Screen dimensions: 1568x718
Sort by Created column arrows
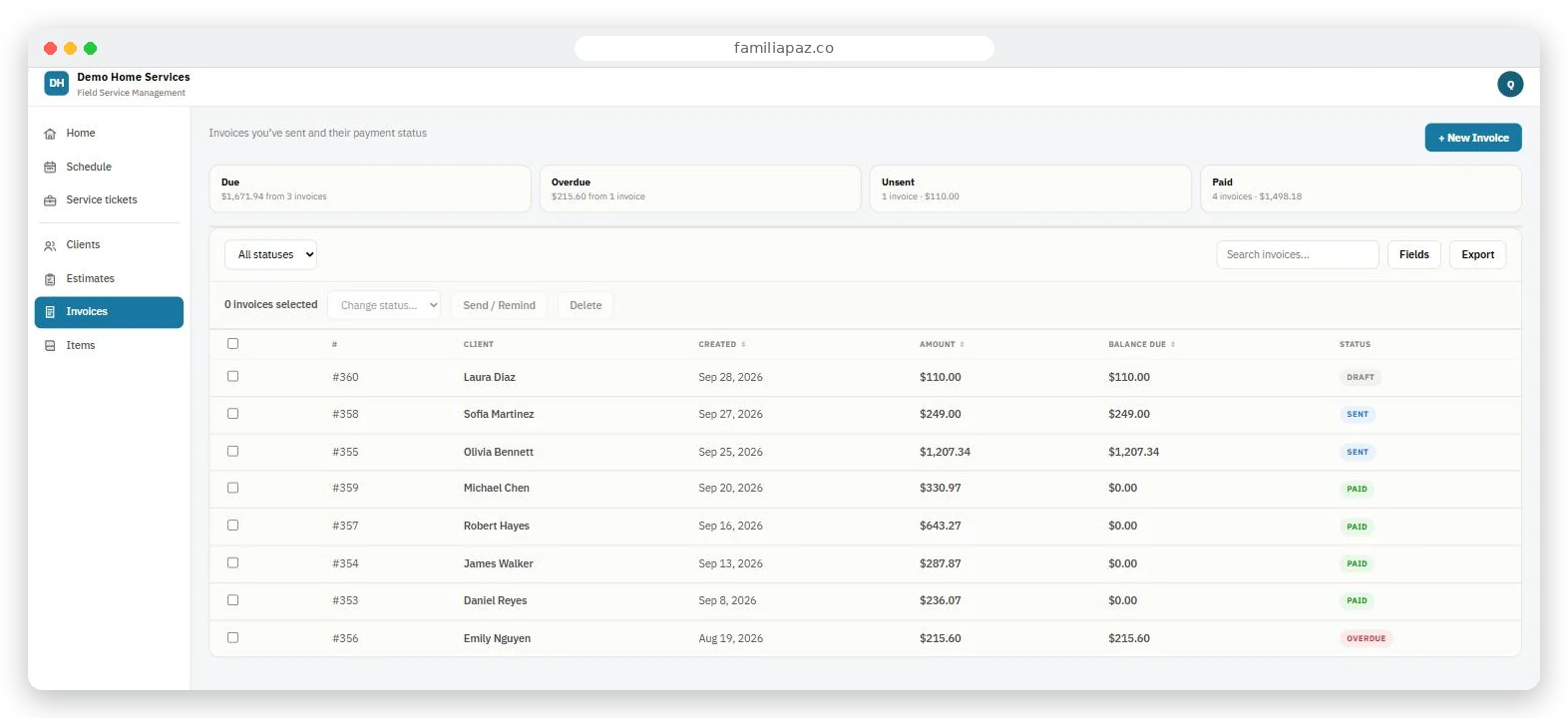coord(743,344)
